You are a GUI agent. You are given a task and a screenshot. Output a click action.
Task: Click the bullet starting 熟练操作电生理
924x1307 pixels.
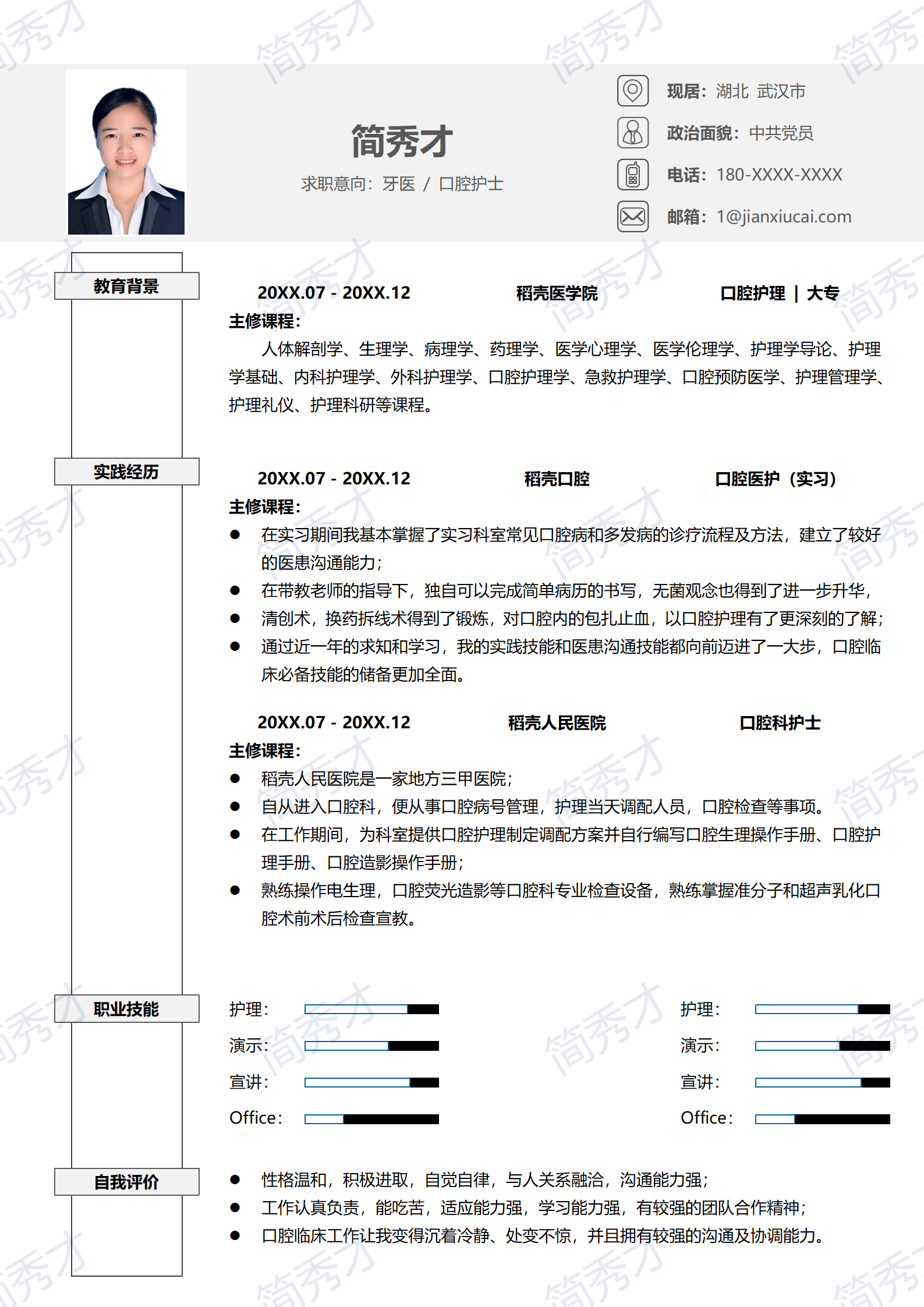(x=571, y=905)
